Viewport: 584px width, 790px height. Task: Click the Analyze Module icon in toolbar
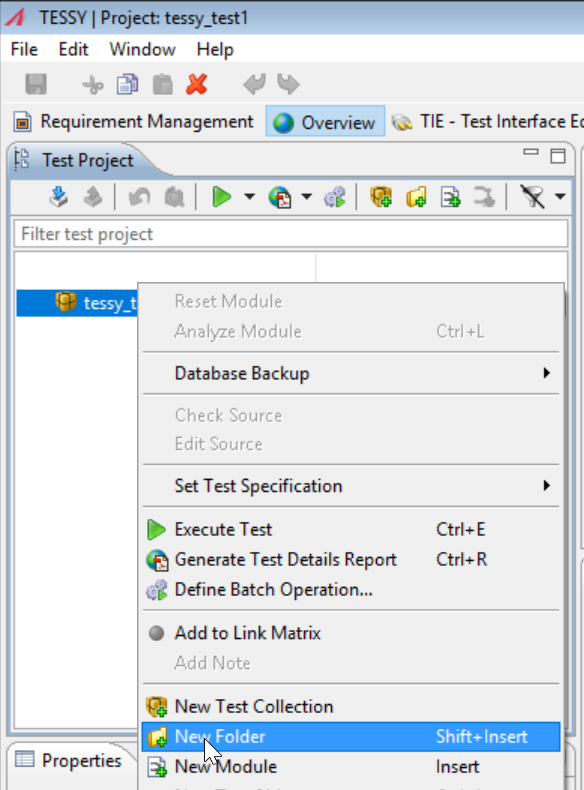(x=174, y=197)
